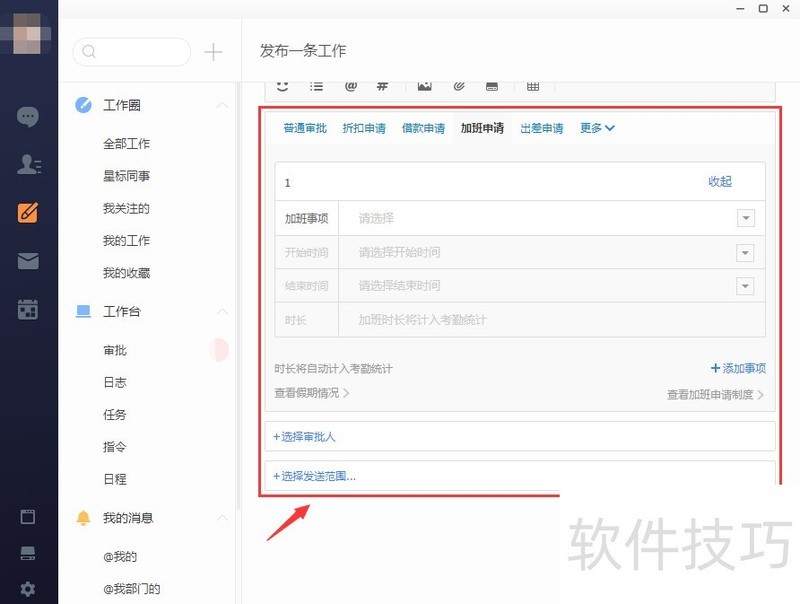
Task: Collapse the 工作圈 section with its chevron
Action: pos(222,104)
